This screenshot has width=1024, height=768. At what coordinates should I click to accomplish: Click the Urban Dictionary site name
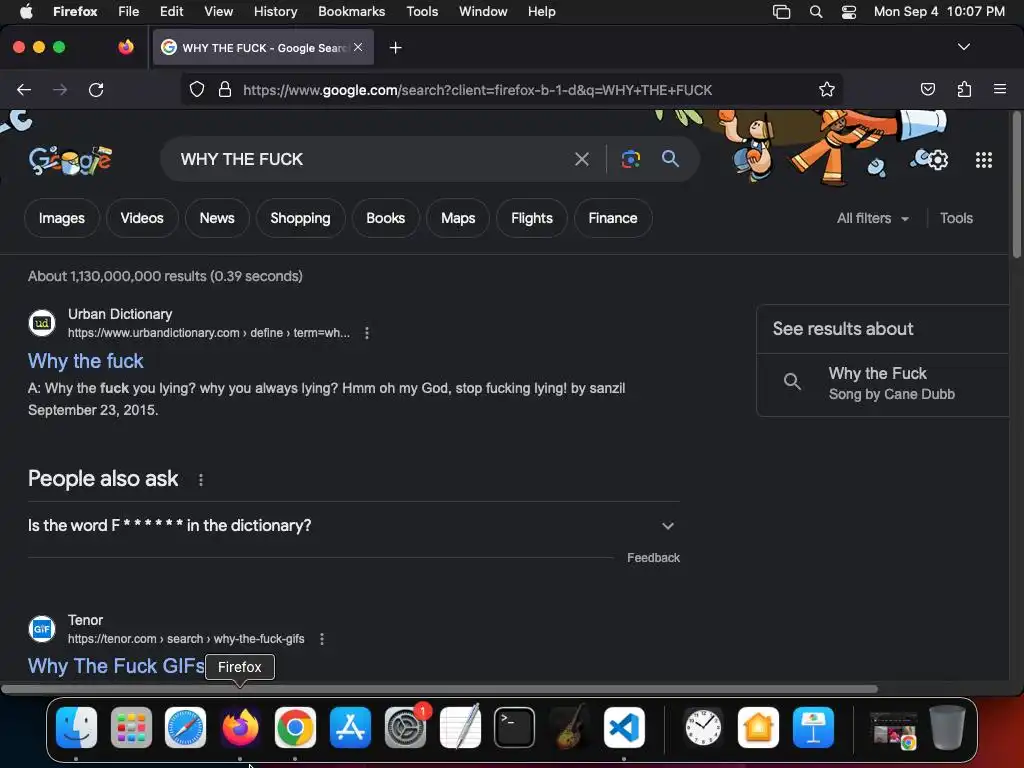(120, 314)
